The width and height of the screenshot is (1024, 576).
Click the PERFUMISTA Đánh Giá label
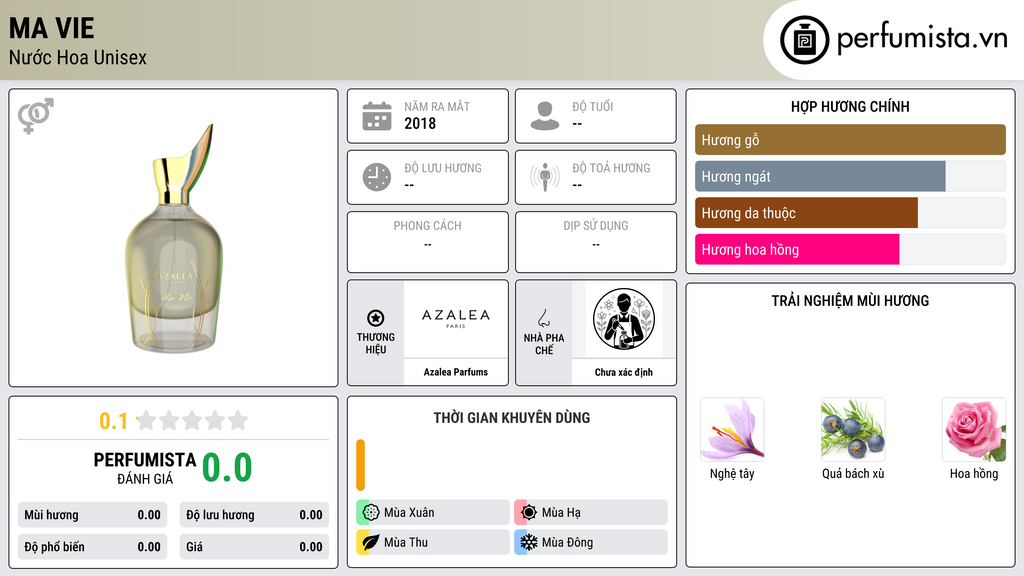[x=145, y=468]
